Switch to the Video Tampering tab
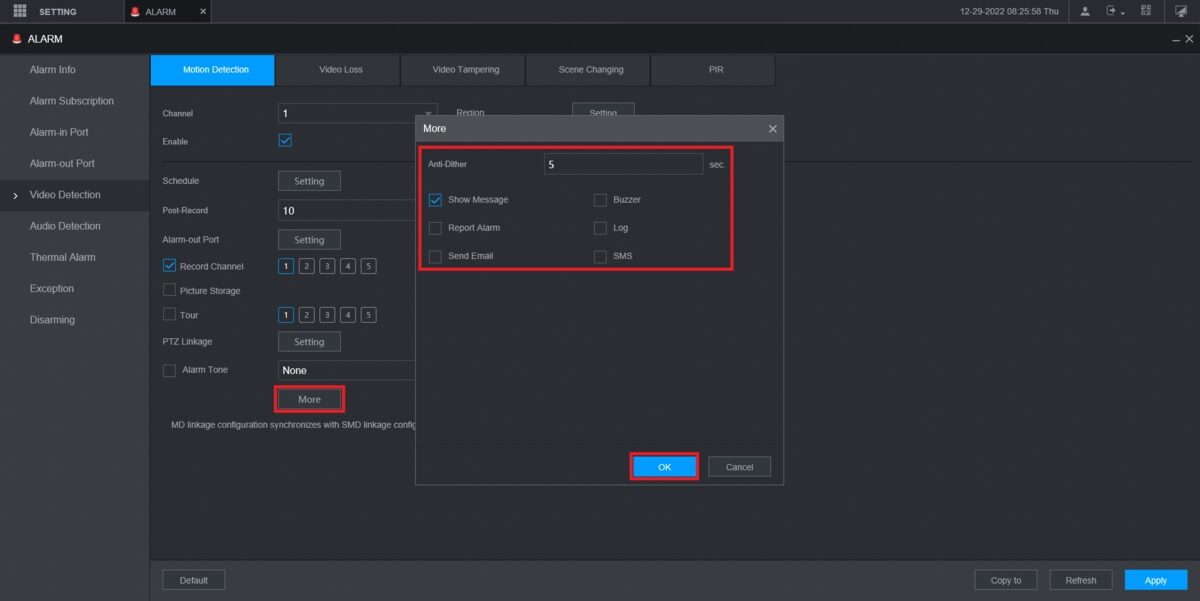The height and width of the screenshot is (601, 1200). click(x=465, y=70)
